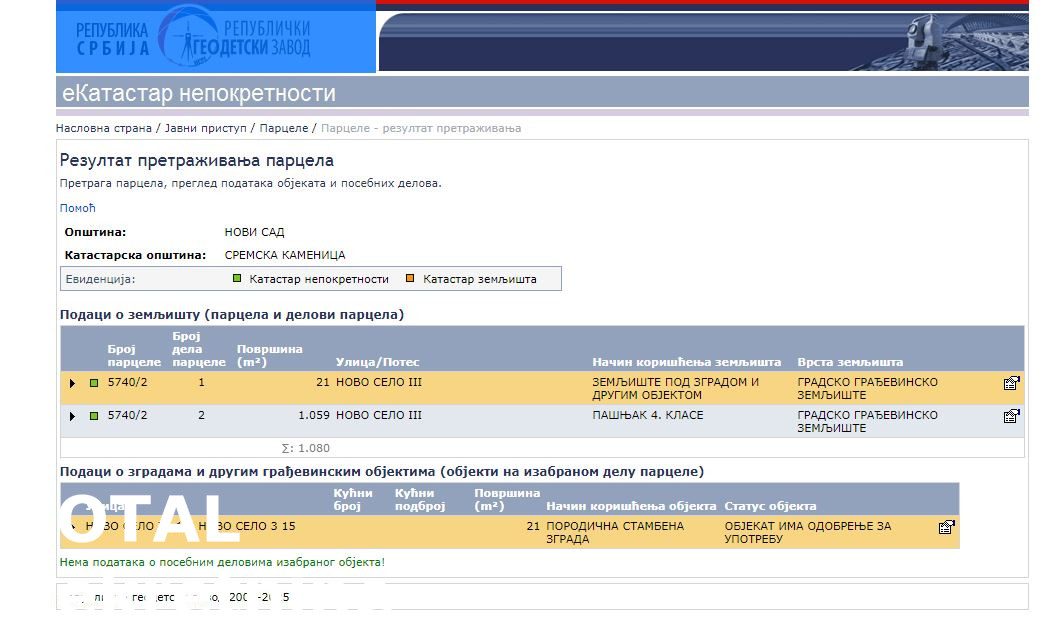Click Статус објекта column header
The image size is (1048, 632).
tap(770, 506)
